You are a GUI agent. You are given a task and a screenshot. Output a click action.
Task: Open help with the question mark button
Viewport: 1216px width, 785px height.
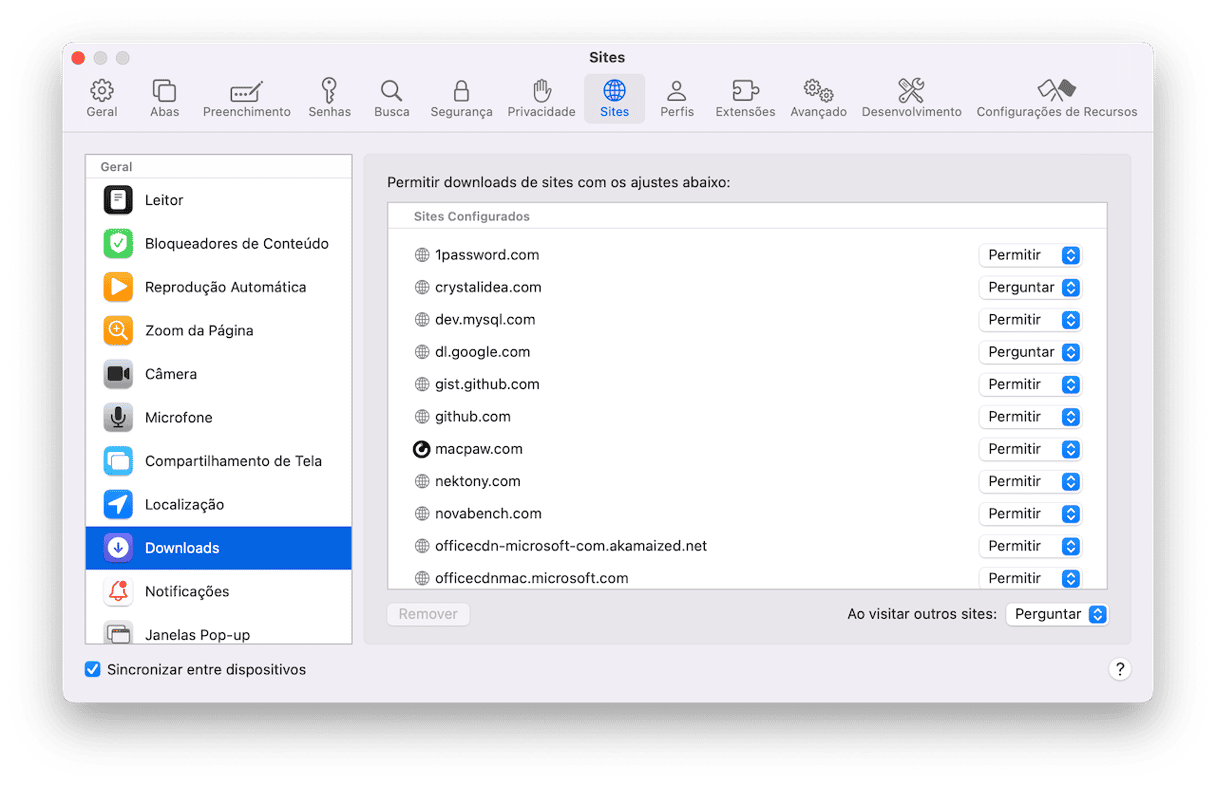(1120, 670)
